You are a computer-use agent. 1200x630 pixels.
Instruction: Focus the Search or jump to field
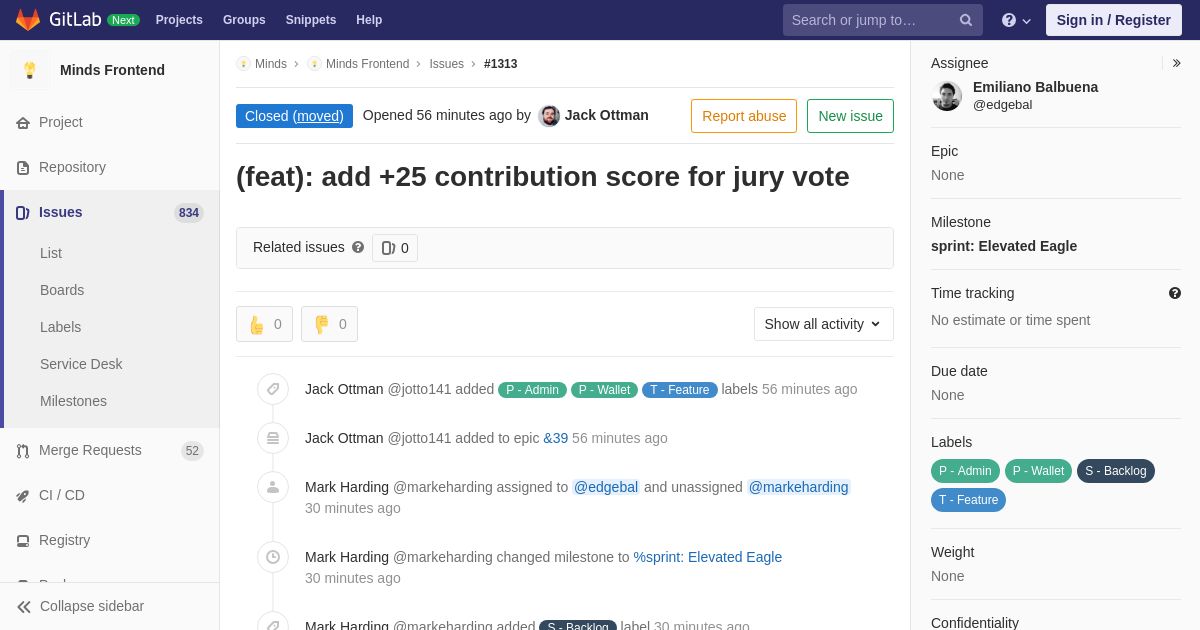870,20
